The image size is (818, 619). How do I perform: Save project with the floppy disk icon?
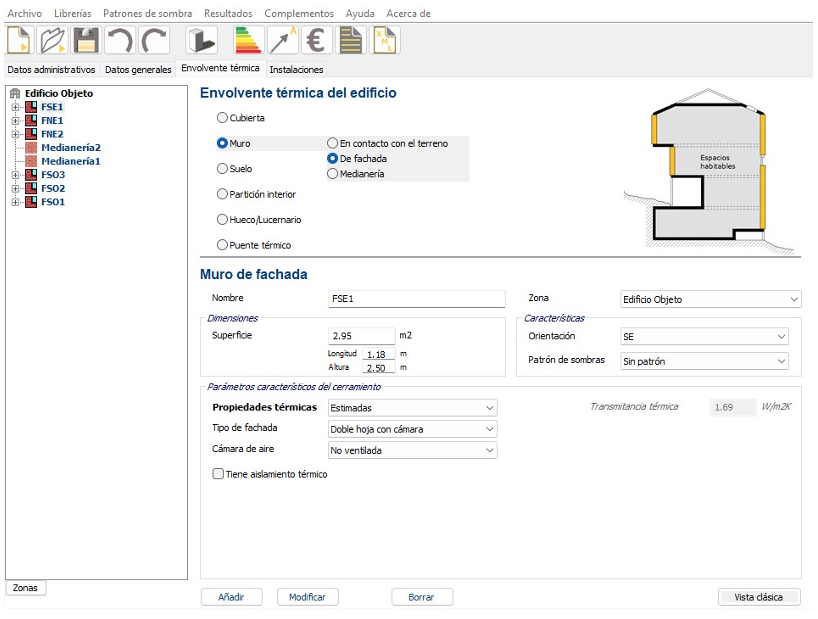[86, 41]
